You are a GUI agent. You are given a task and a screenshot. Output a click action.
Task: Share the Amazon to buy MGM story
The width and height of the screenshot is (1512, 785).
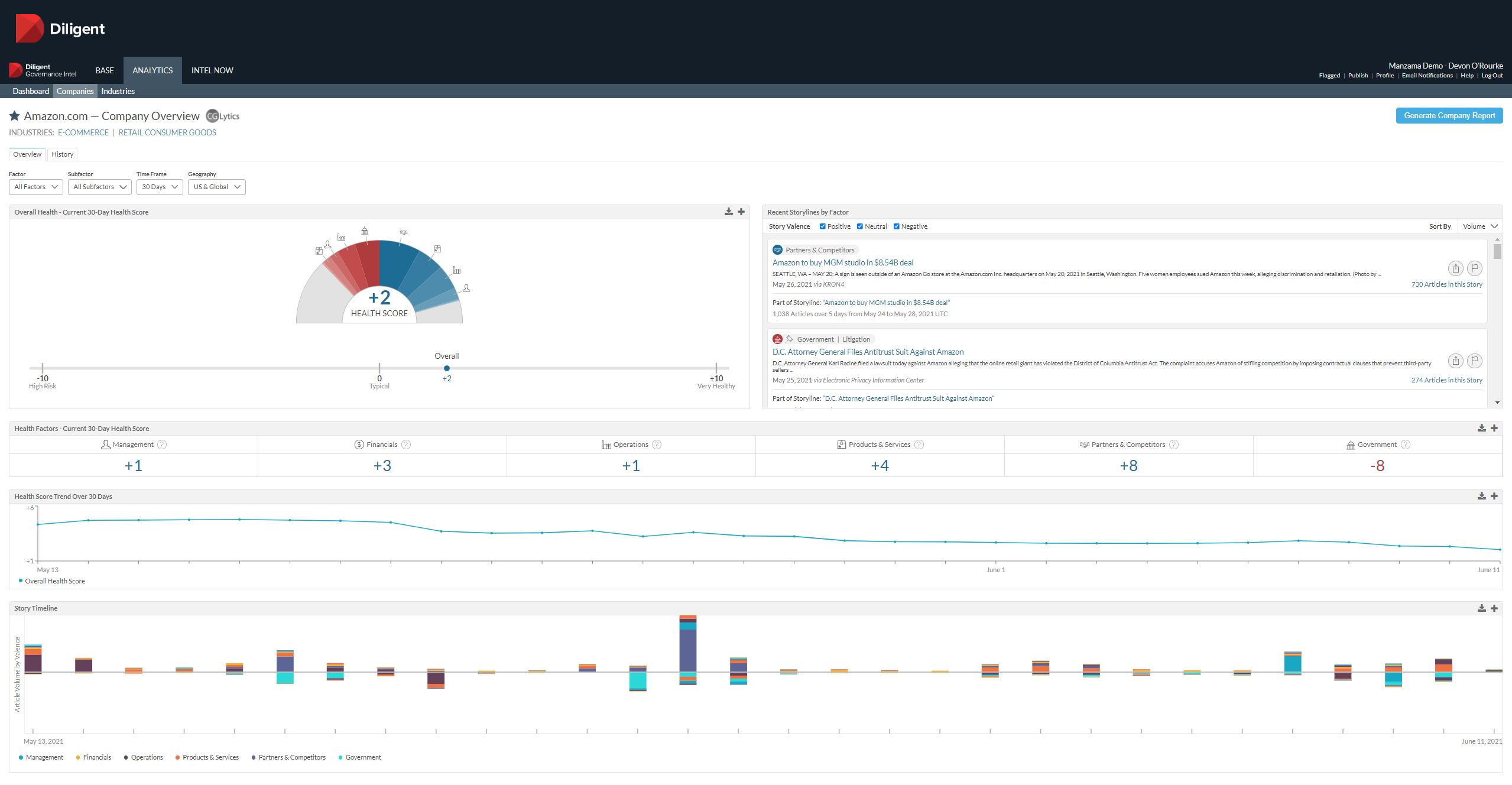pyautogui.click(x=1455, y=268)
